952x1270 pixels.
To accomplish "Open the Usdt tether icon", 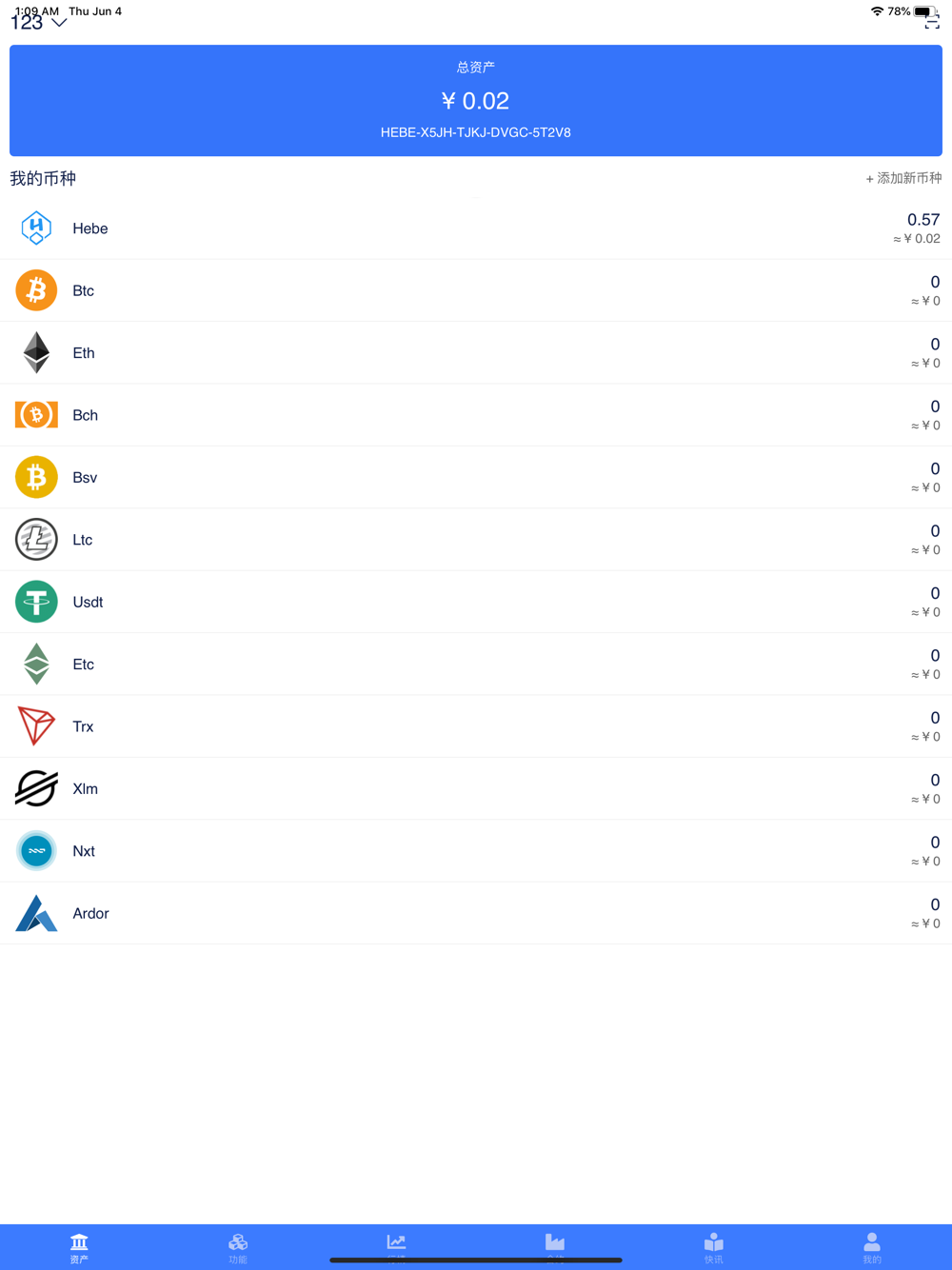I will click(36, 602).
